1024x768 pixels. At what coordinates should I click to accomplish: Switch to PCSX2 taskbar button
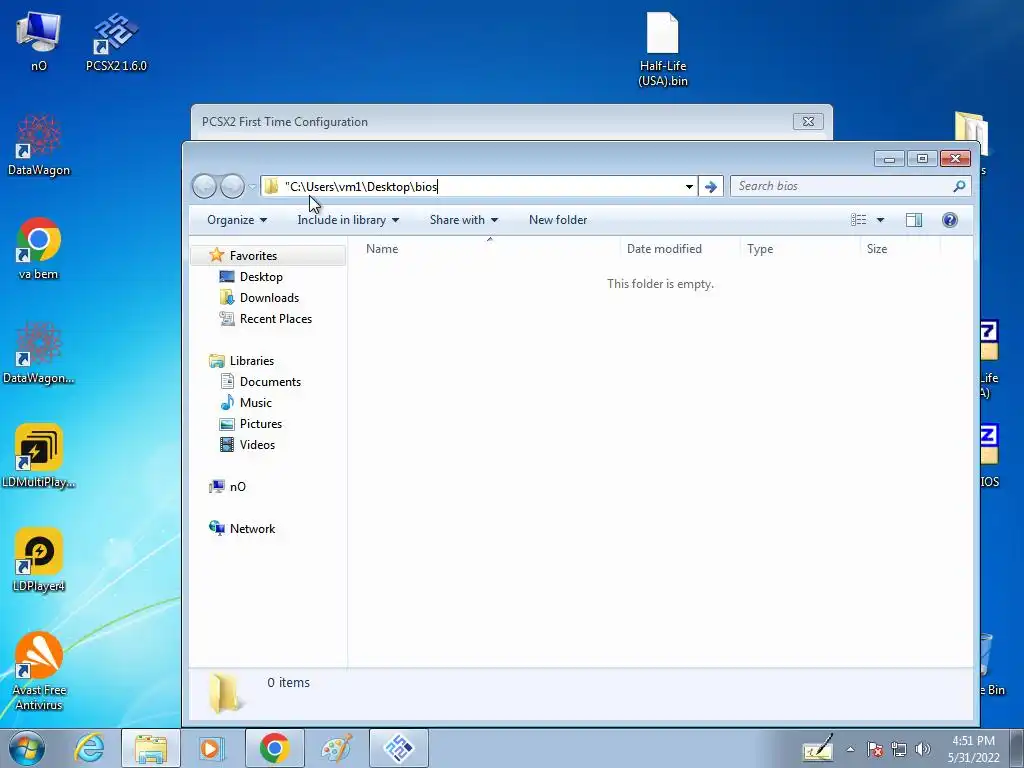398,748
